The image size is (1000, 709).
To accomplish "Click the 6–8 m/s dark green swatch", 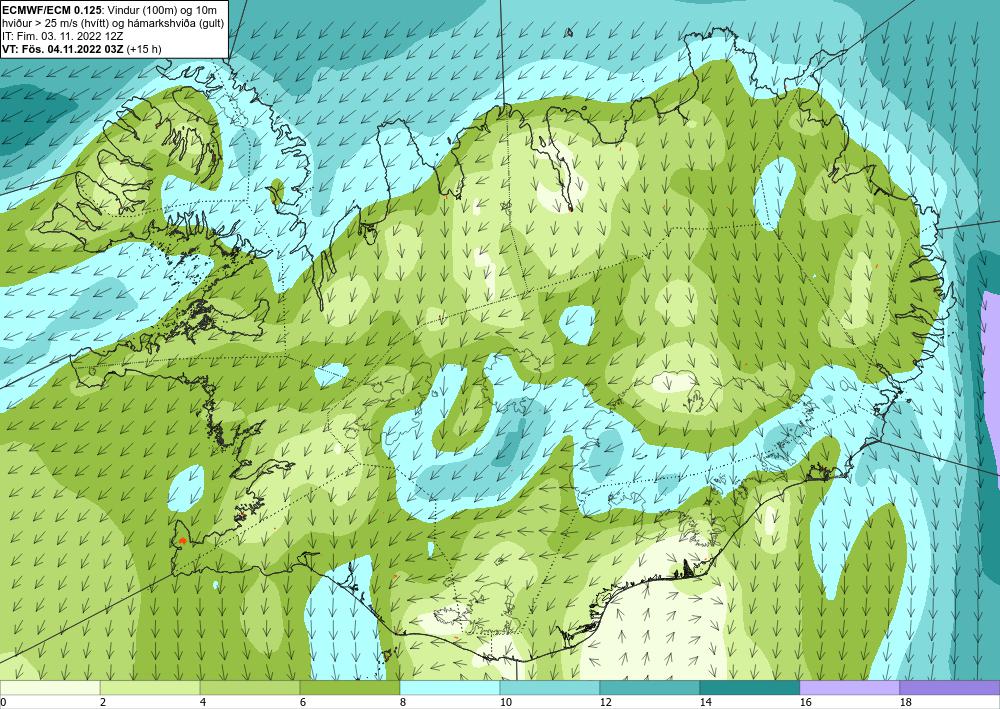I will click(x=349, y=688).
